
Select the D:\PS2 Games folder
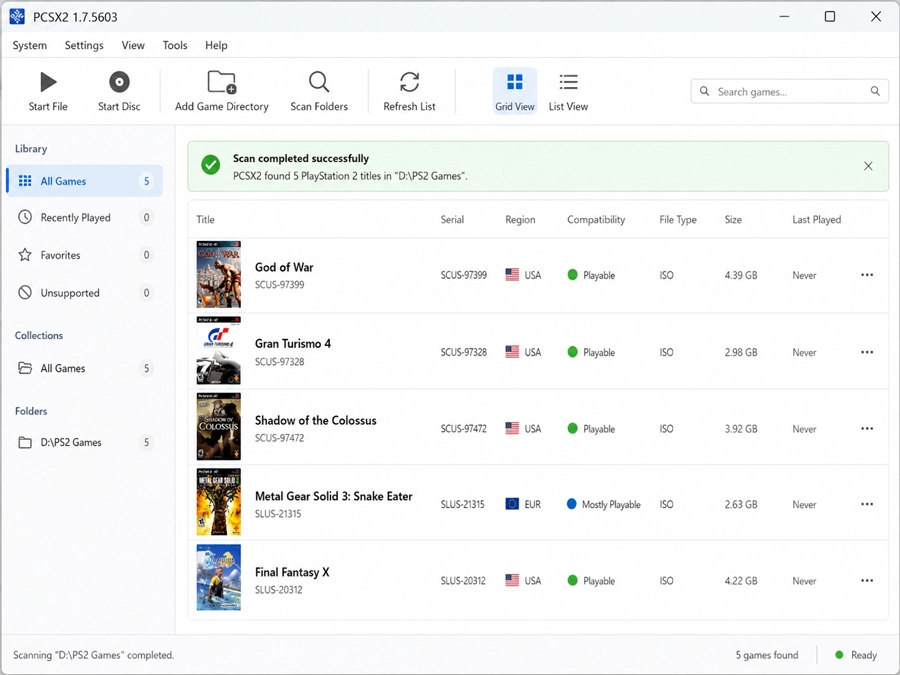(x=84, y=443)
